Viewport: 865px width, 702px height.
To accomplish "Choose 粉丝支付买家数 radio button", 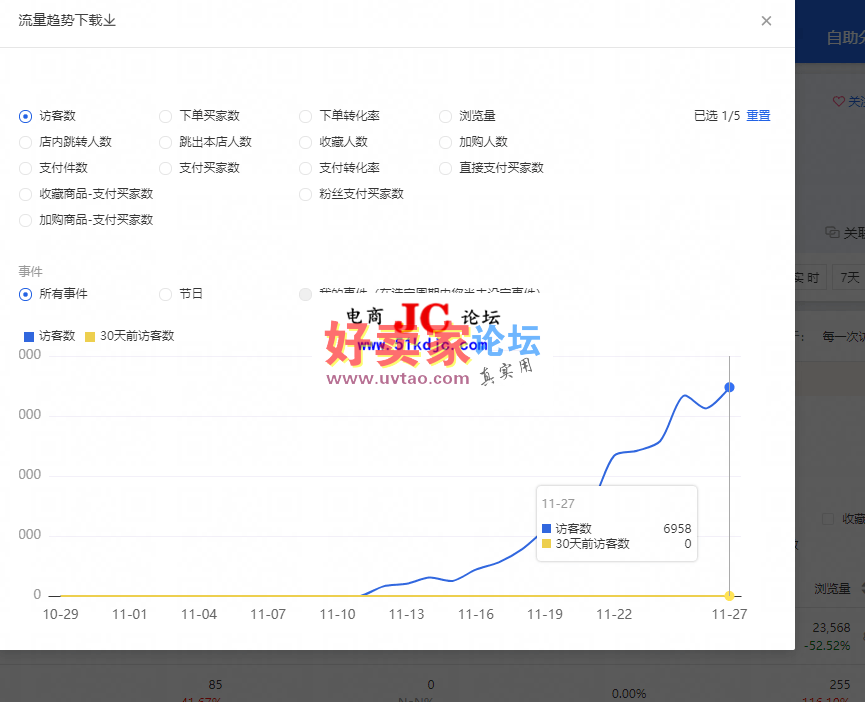I will [x=306, y=194].
